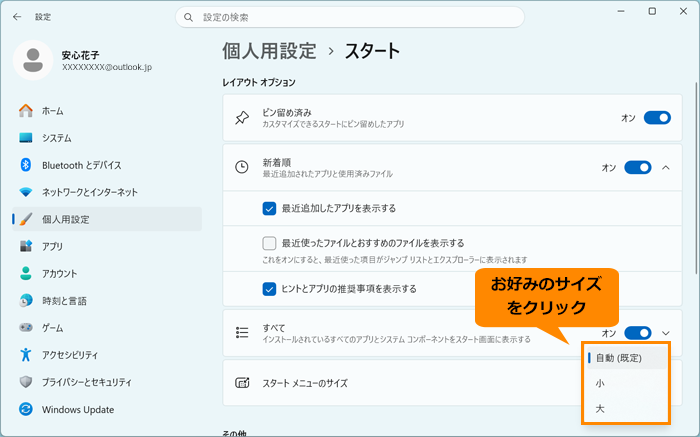The height and width of the screenshot is (437, 700).
Task: Select 大 in size dropdown
Action: tap(626, 408)
